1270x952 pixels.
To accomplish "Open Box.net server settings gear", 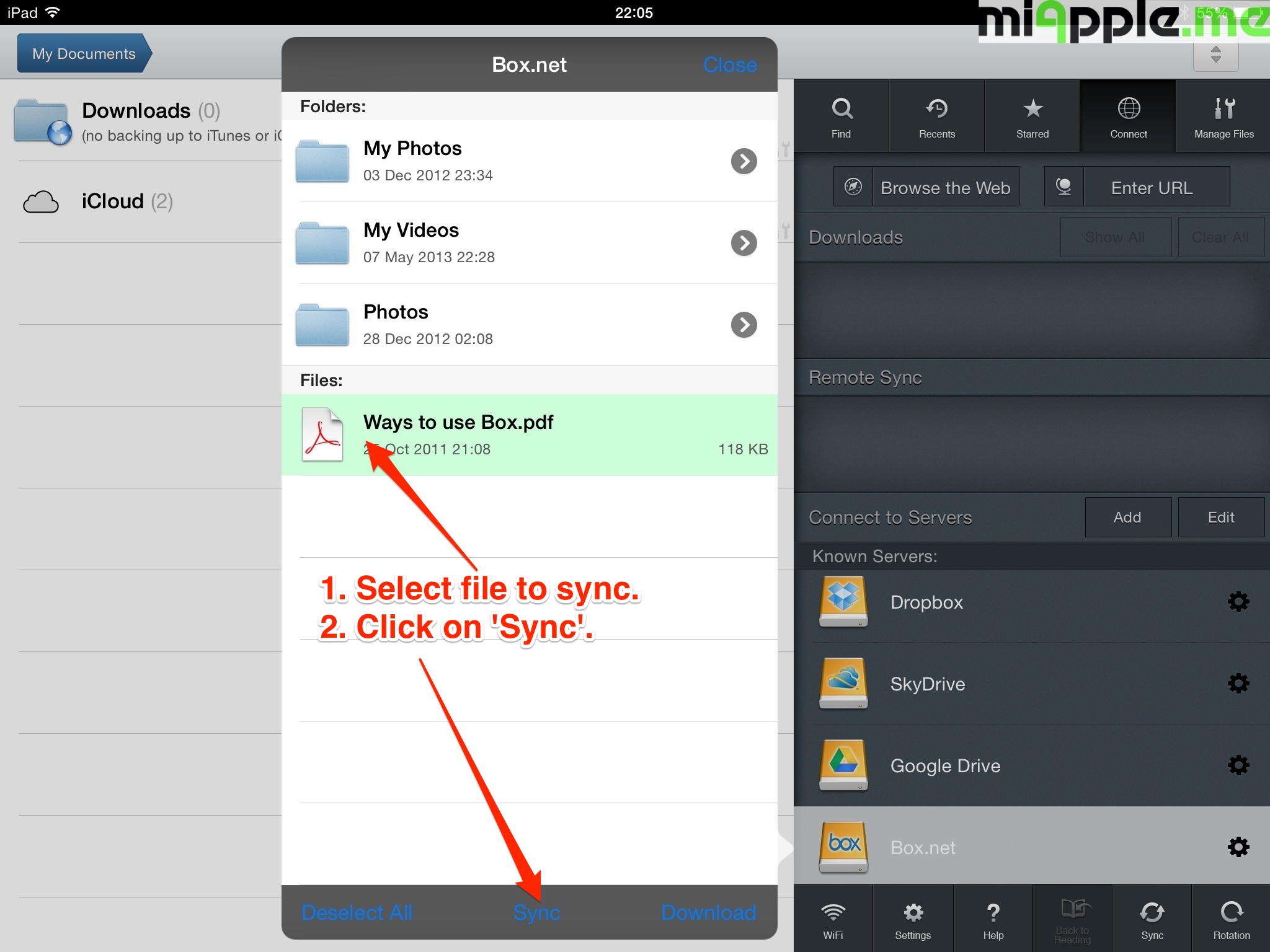I will [1238, 847].
